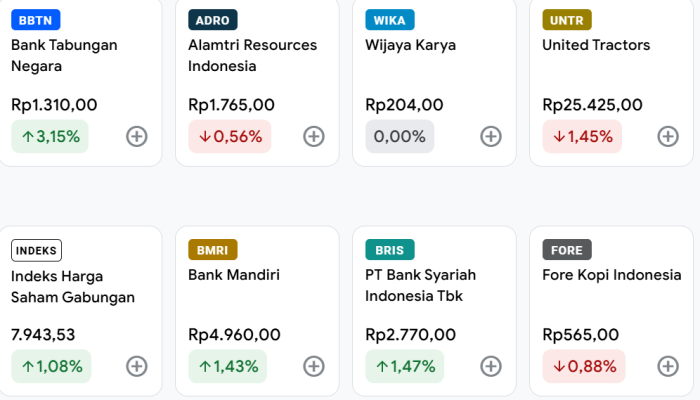The height and width of the screenshot is (400, 700).
Task: Click the BRIS ticker badge
Action: (x=389, y=250)
